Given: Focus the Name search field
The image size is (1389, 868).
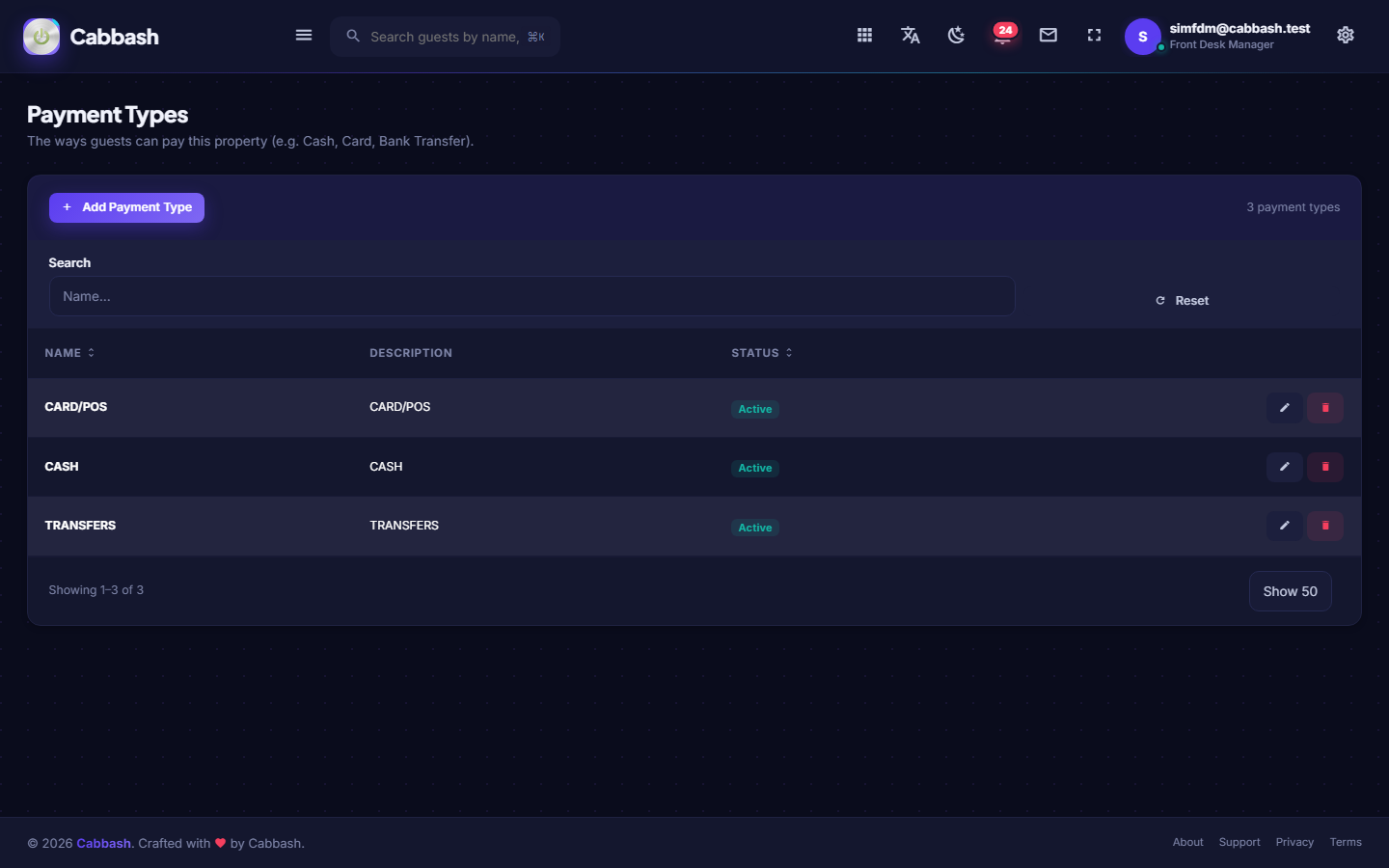Looking at the screenshot, I should point(531,296).
